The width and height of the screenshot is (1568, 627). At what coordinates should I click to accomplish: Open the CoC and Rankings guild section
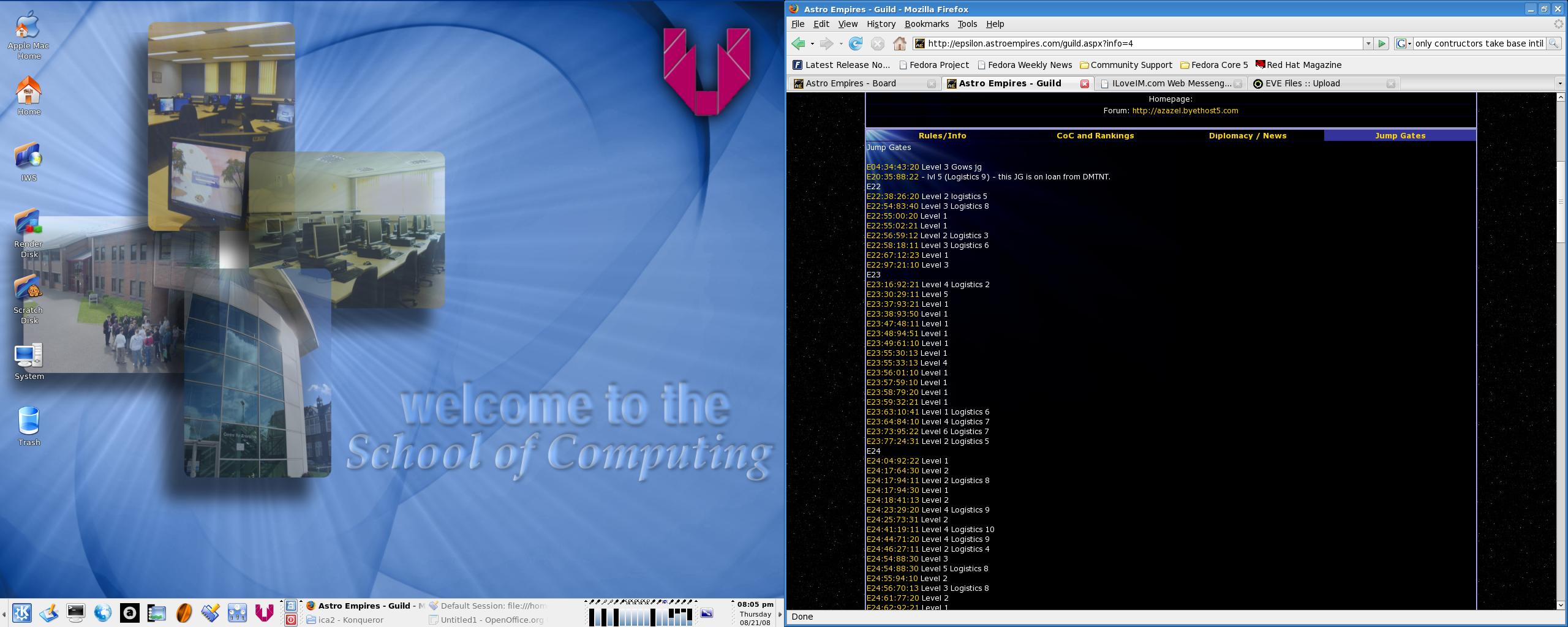(x=1095, y=136)
